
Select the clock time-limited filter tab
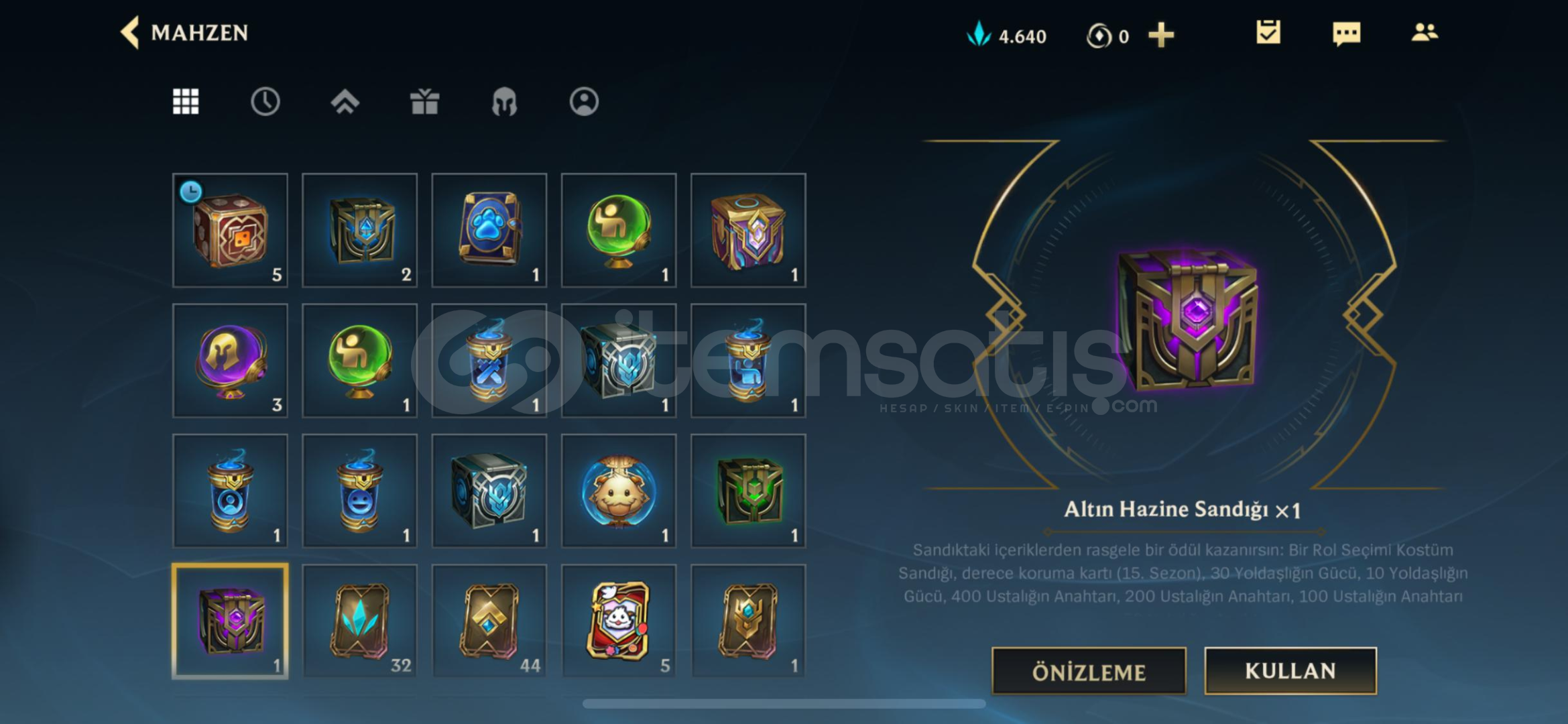pyautogui.click(x=265, y=102)
